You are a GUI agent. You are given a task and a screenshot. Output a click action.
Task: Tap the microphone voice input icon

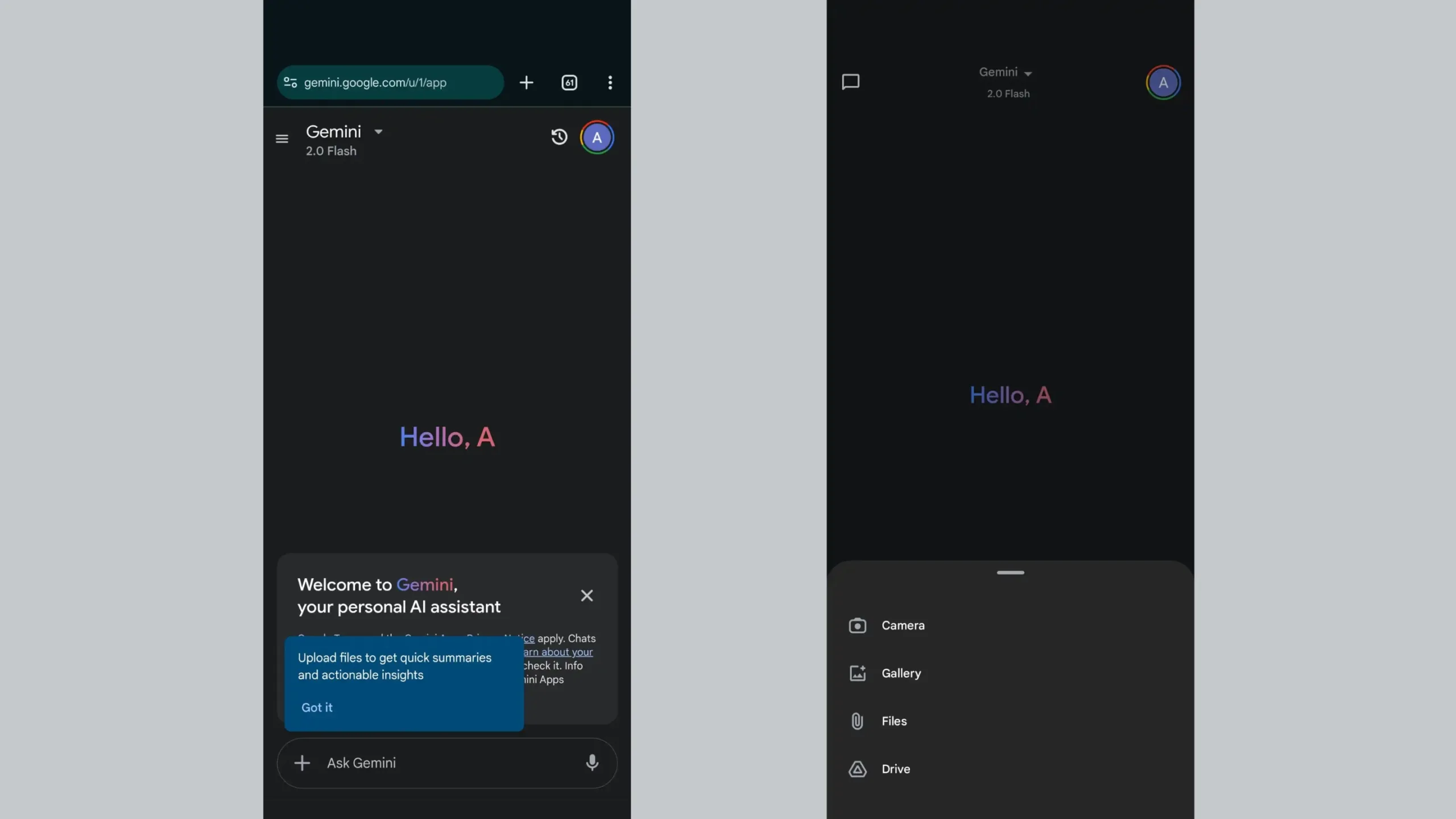(x=592, y=763)
